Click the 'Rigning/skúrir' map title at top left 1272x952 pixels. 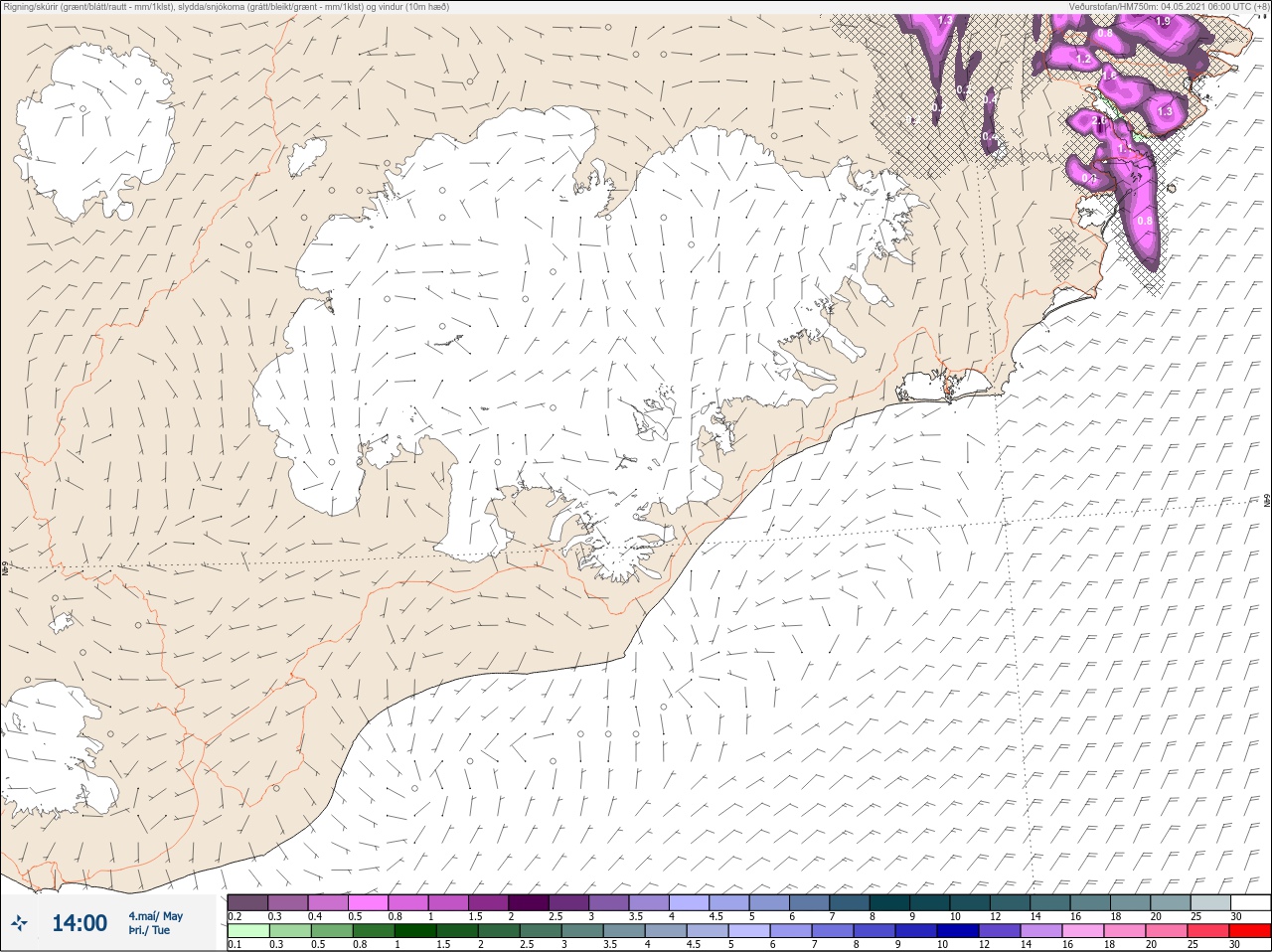tap(225, 6)
